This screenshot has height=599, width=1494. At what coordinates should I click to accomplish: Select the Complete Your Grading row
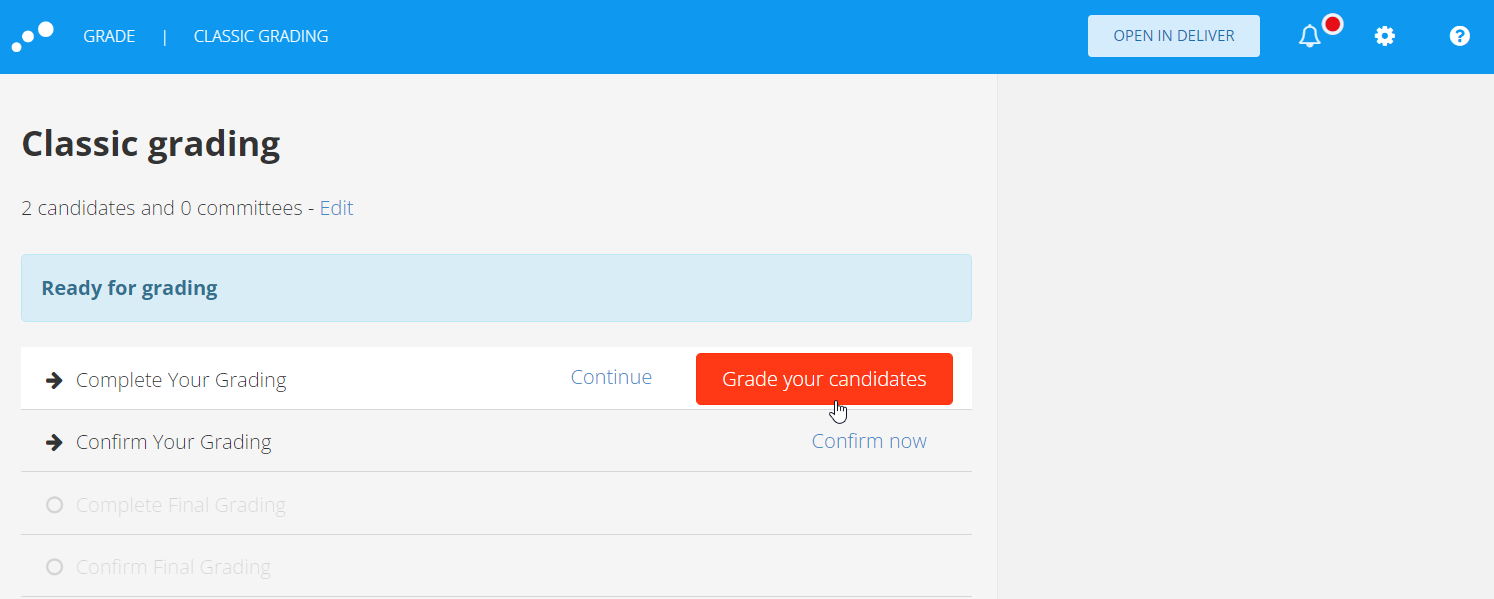[496, 379]
